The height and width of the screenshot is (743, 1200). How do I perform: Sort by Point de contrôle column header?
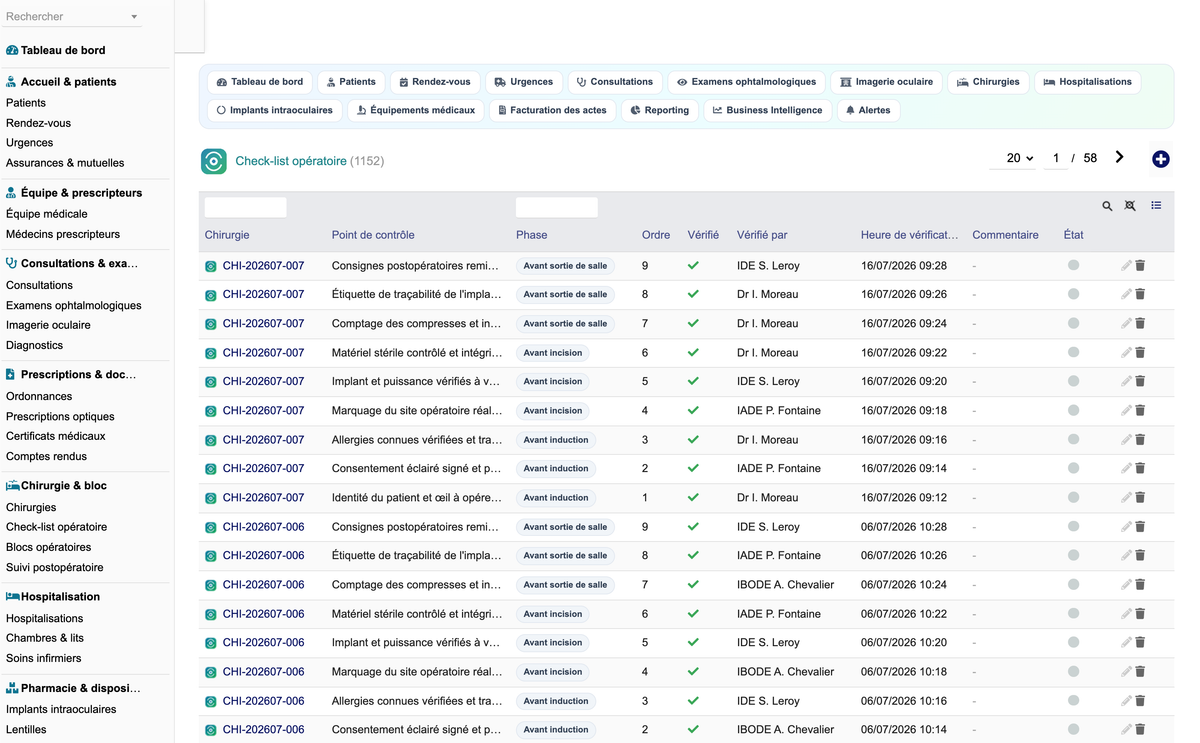tap(373, 235)
